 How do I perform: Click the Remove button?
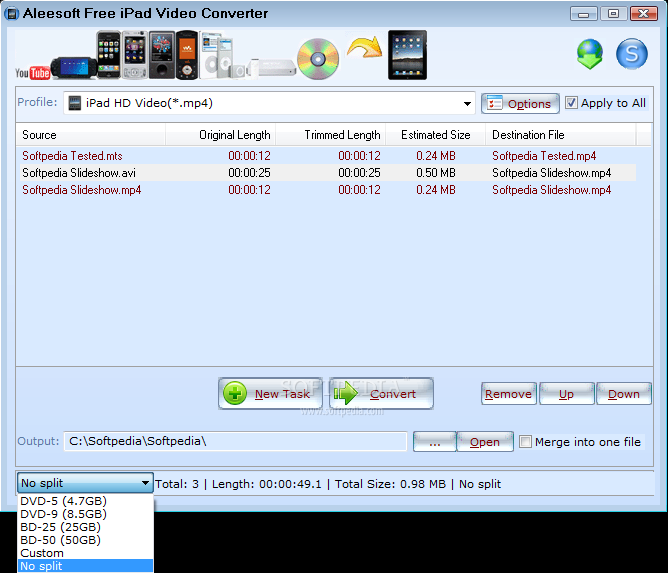(509, 394)
